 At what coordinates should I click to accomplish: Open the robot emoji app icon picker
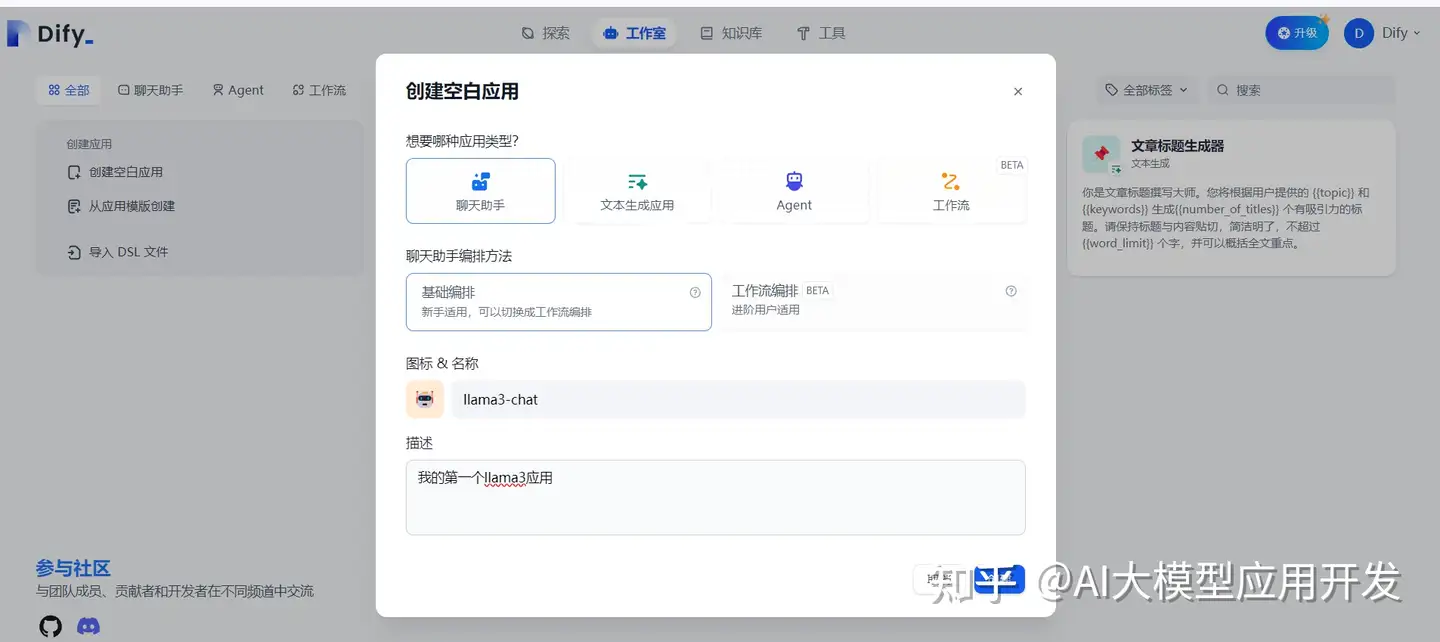coord(425,399)
